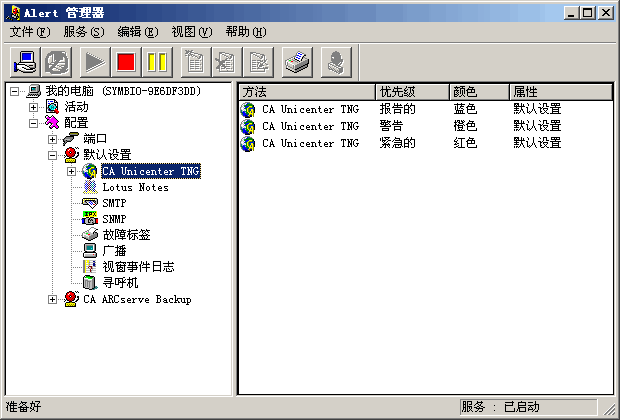Click the 配置 pink icon
Image resolution: width=620 pixels, height=420 pixels.
[x=52, y=123]
